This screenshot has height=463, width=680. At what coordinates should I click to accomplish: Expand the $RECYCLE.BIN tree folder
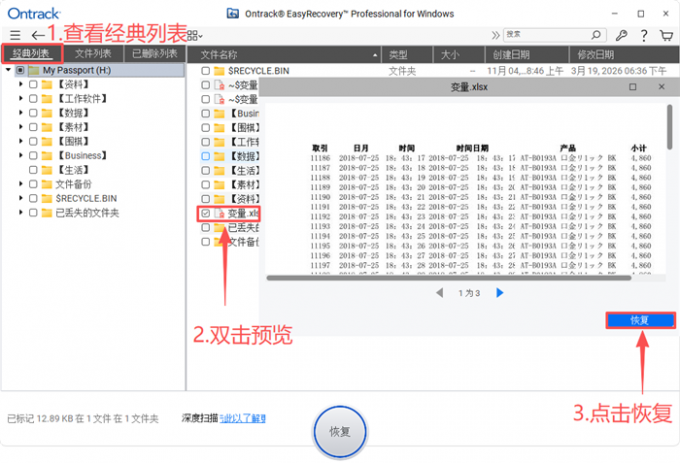pyautogui.click(x=20, y=198)
